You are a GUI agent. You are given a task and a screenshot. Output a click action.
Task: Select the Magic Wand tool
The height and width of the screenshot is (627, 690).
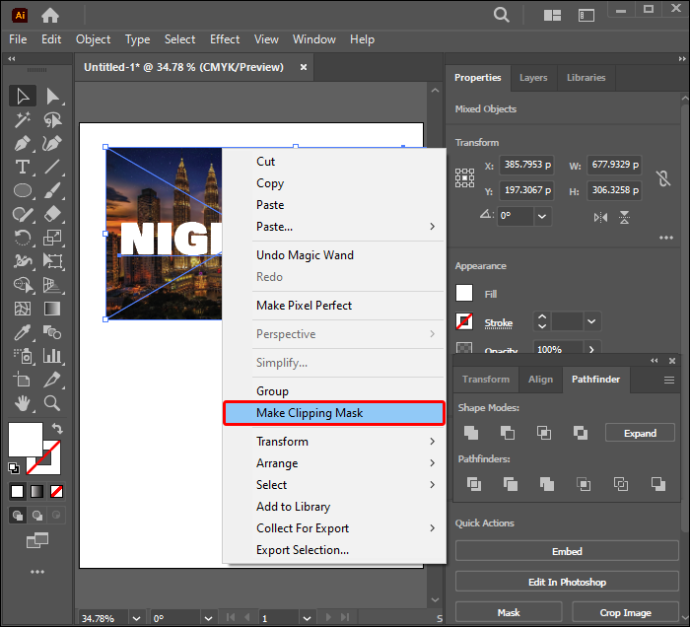coord(22,120)
